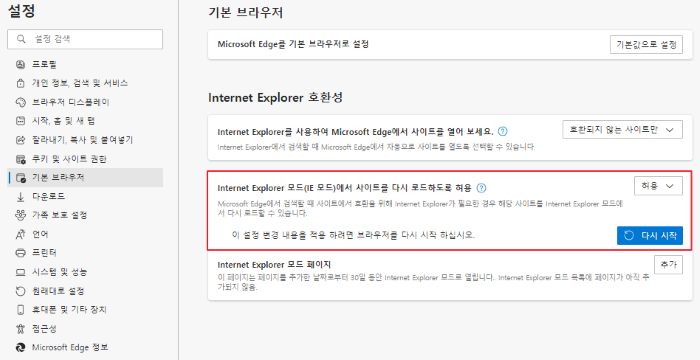
Task: Open the 프로필 settings section
Action: point(85,64)
